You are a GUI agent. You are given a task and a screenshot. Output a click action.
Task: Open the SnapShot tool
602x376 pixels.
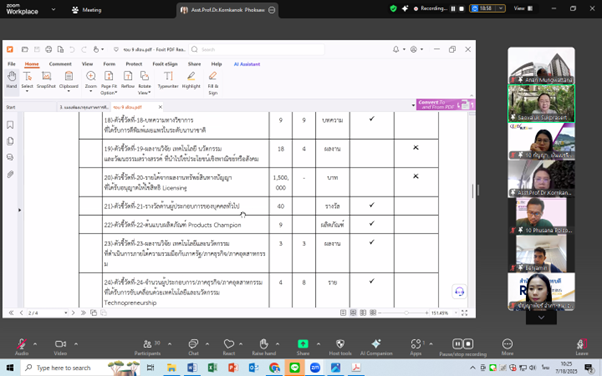(46, 80)
